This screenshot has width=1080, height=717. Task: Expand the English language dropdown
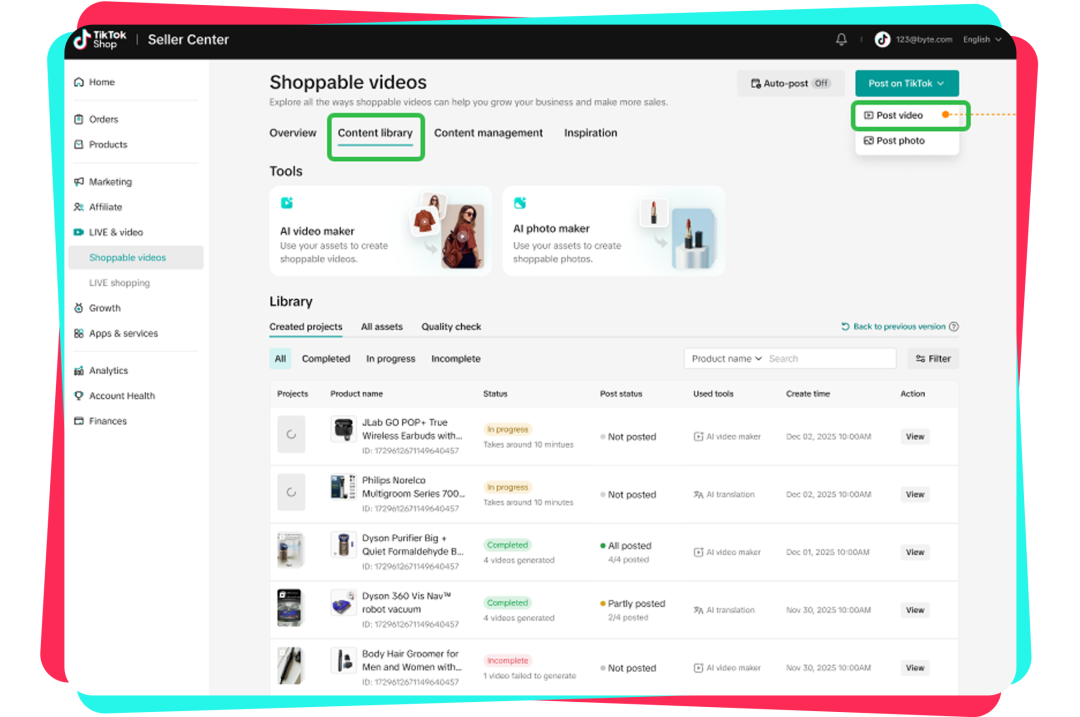pos(982,39)
